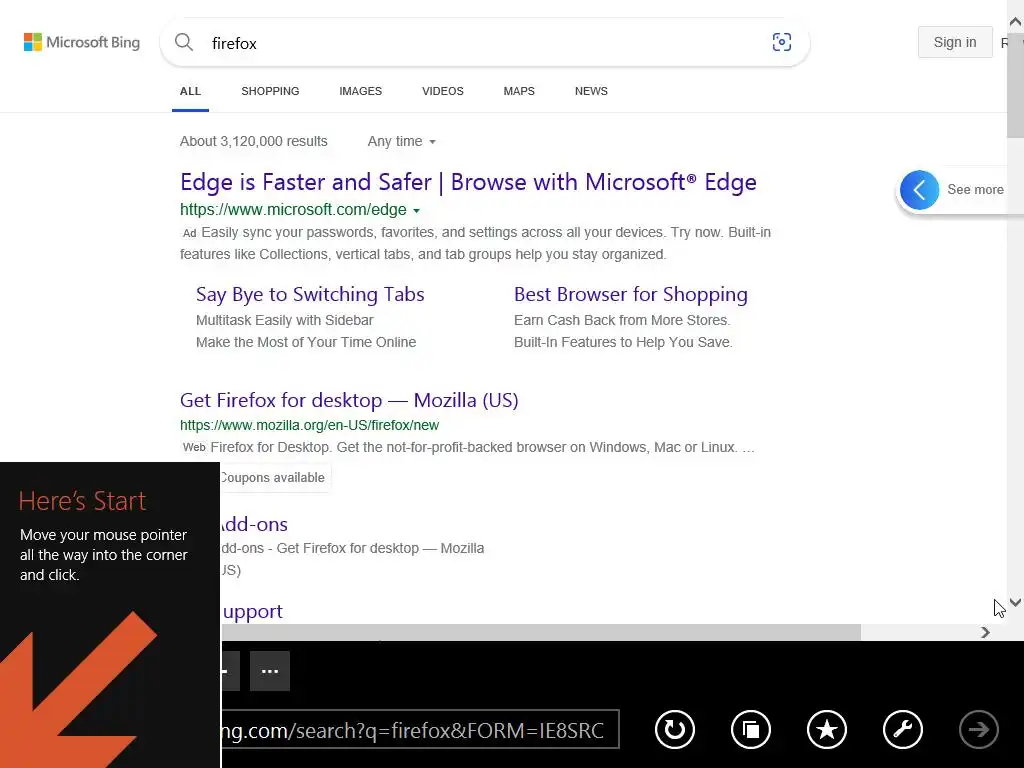Click the vertical scrollbar down arrow
1024x768 pixels.
click(1016, 603)
